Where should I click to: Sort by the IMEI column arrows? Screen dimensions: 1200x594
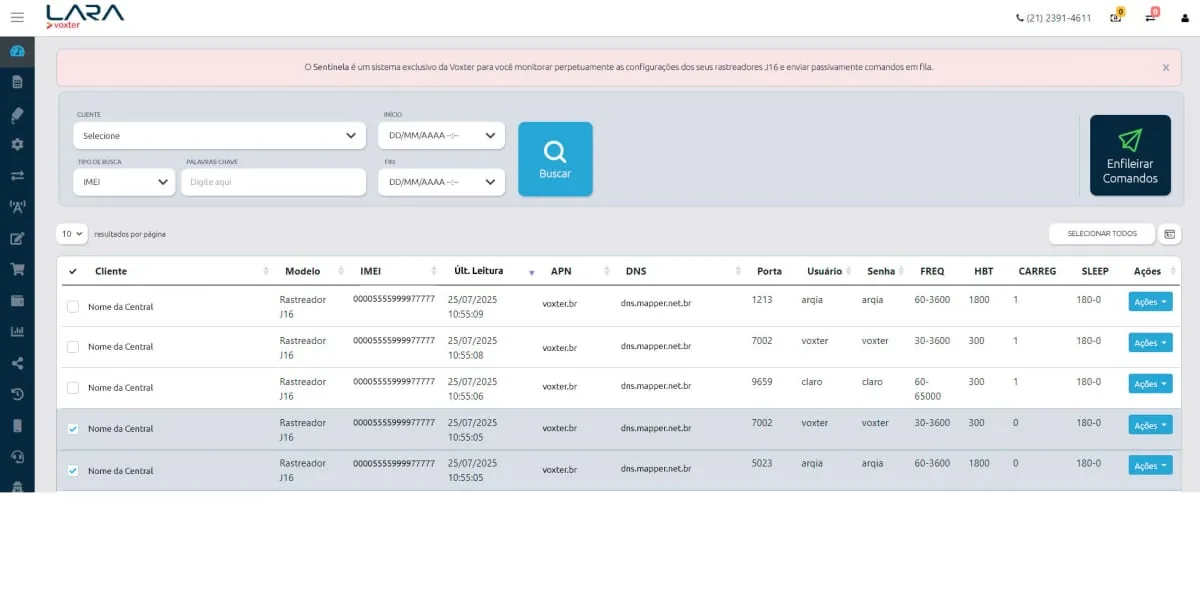pos(434,271)
